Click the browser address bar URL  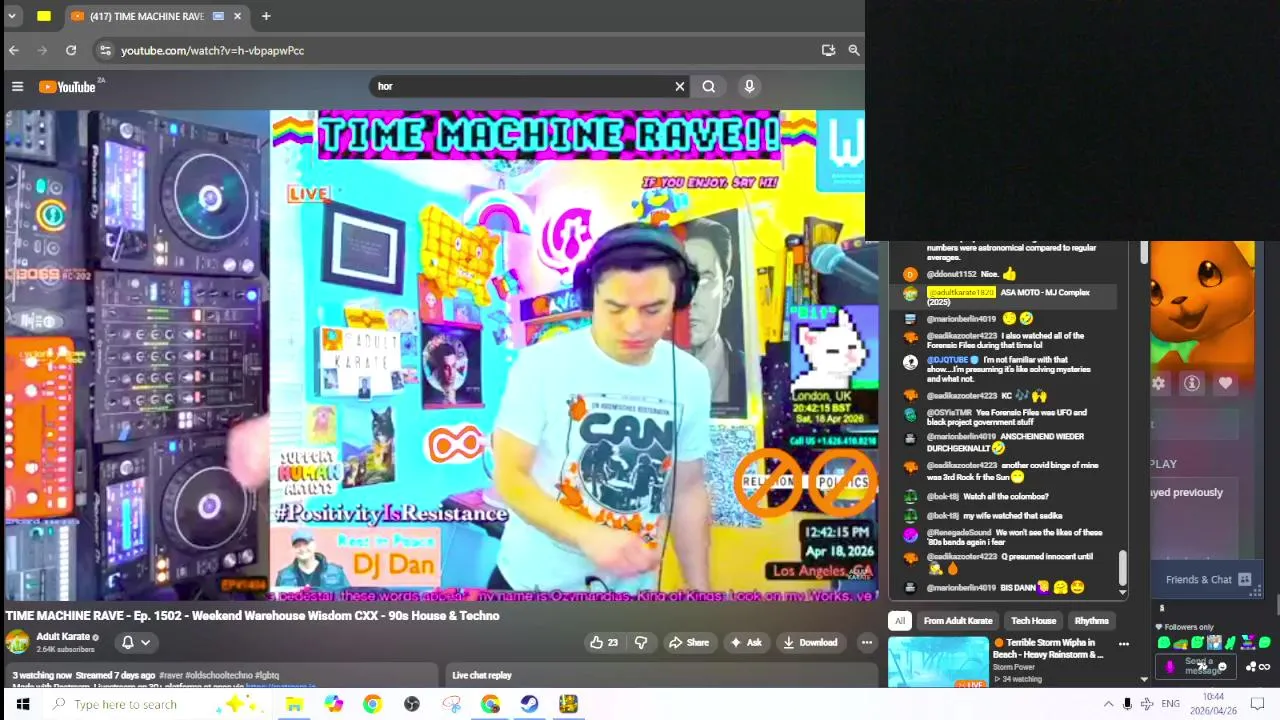(212, 50)
